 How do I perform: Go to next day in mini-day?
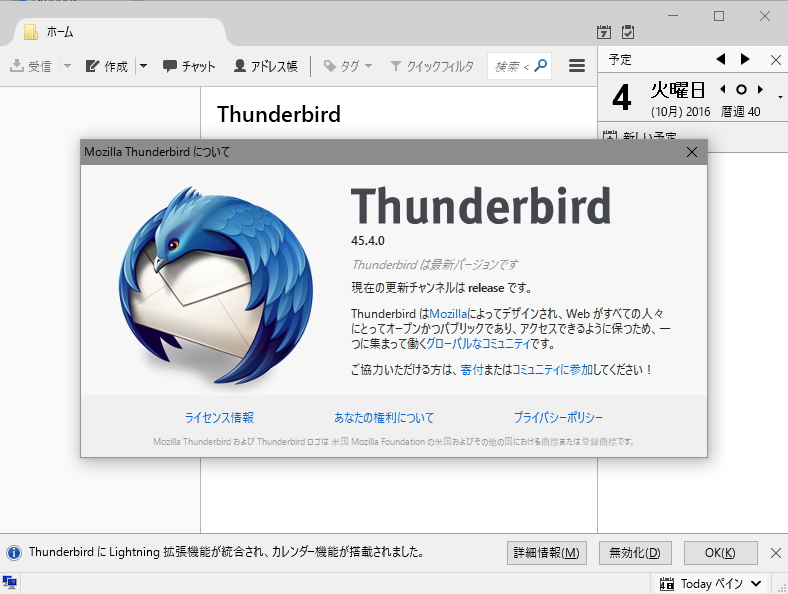(x=760, y=89)
